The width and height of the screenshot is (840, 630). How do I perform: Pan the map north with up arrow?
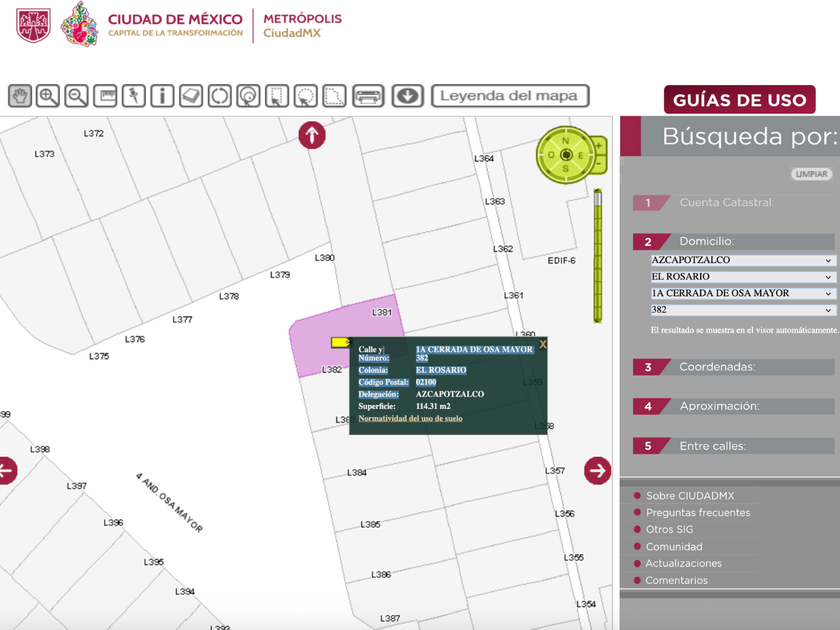pyautogui.click(x=312, y=135)
